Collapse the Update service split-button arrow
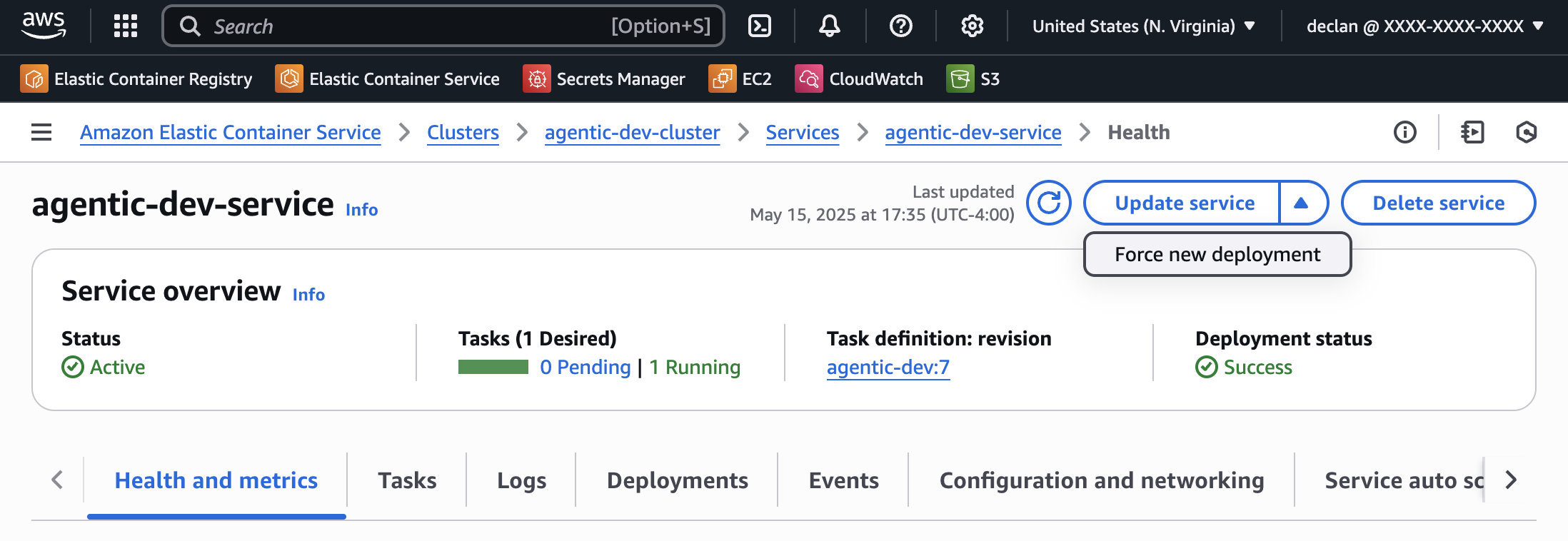This screenshot has width=1568, height=541. point(1302,203)
